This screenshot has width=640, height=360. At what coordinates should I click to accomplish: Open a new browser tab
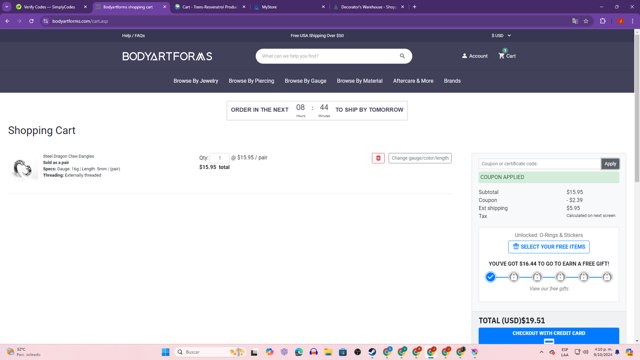414,7
